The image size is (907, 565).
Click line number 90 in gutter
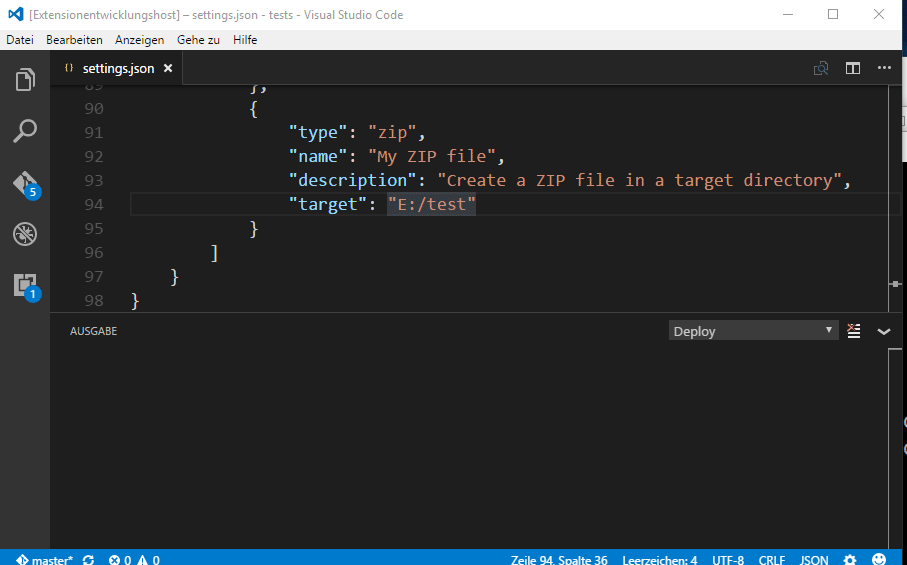[x=94, y=109]
